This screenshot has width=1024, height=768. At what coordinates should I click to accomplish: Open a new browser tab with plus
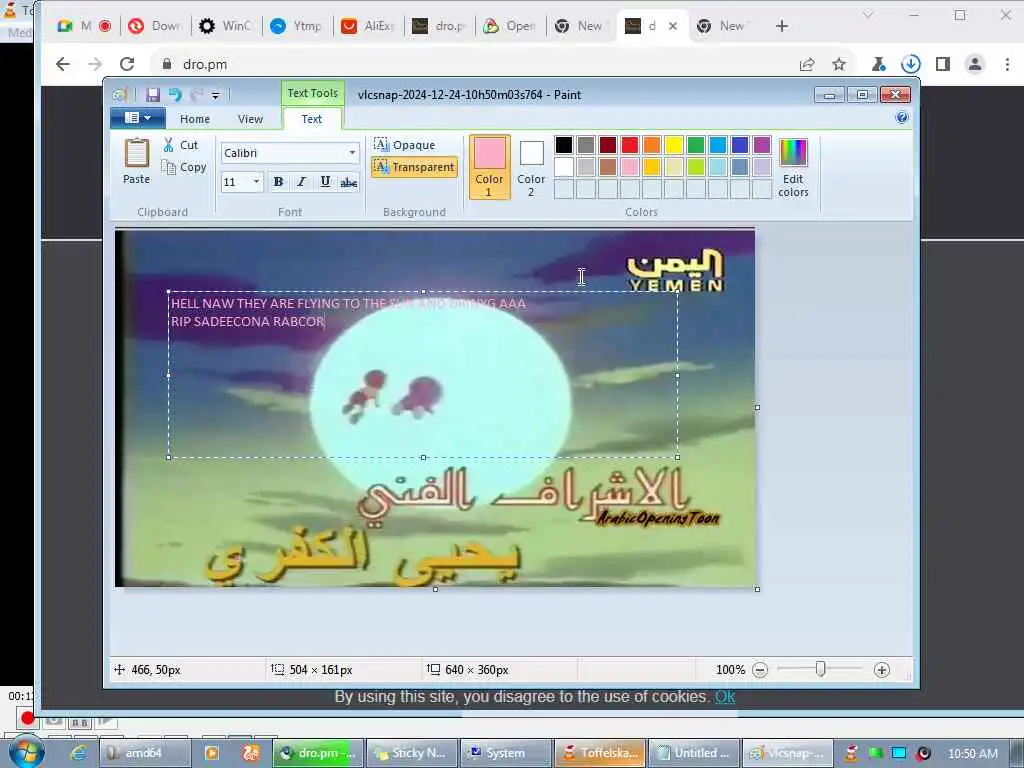point(782,26)
